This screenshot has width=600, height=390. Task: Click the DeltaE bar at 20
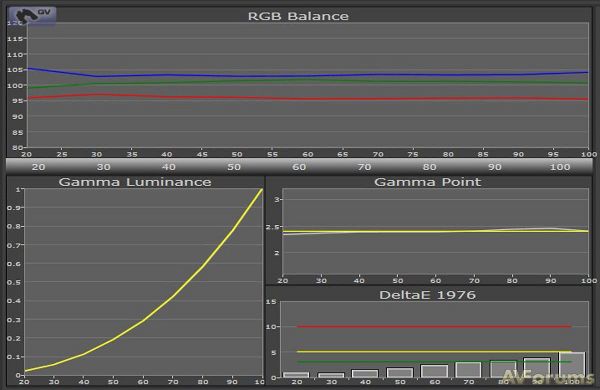296,375
